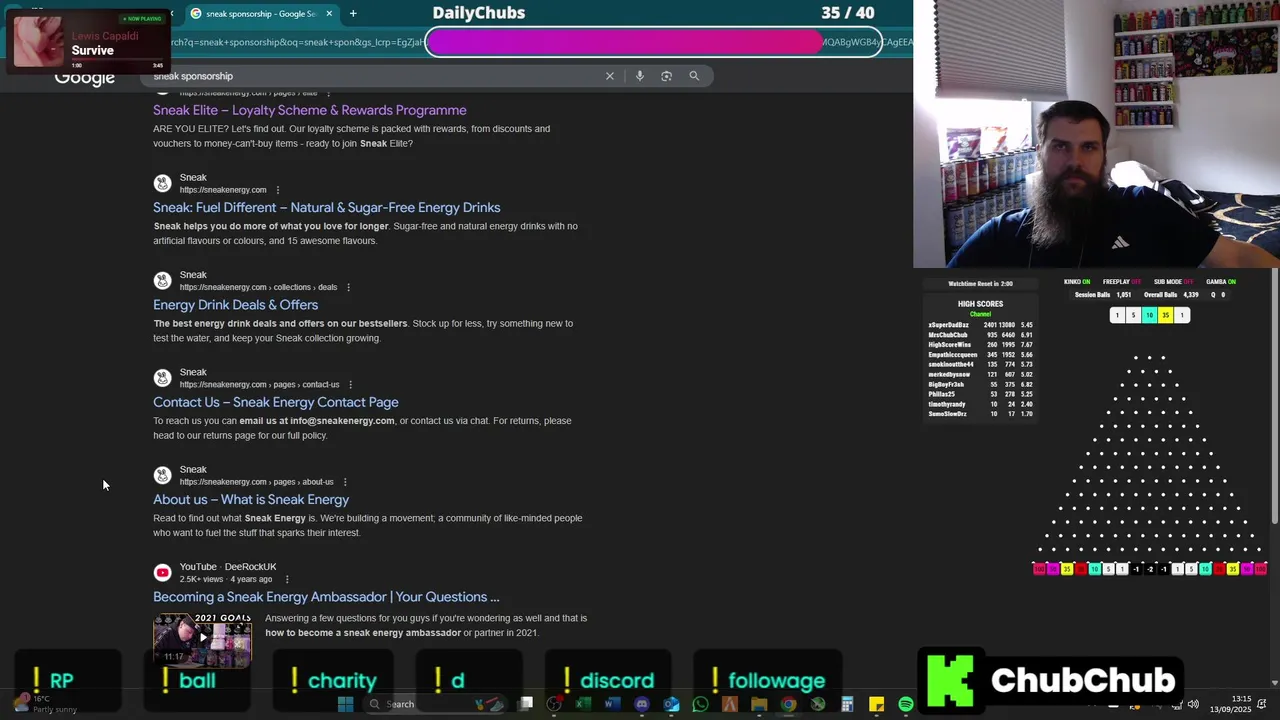Open the Windows Start menu
The width and height of the screenshot is (1280, 720).
[x=346, y=704]
